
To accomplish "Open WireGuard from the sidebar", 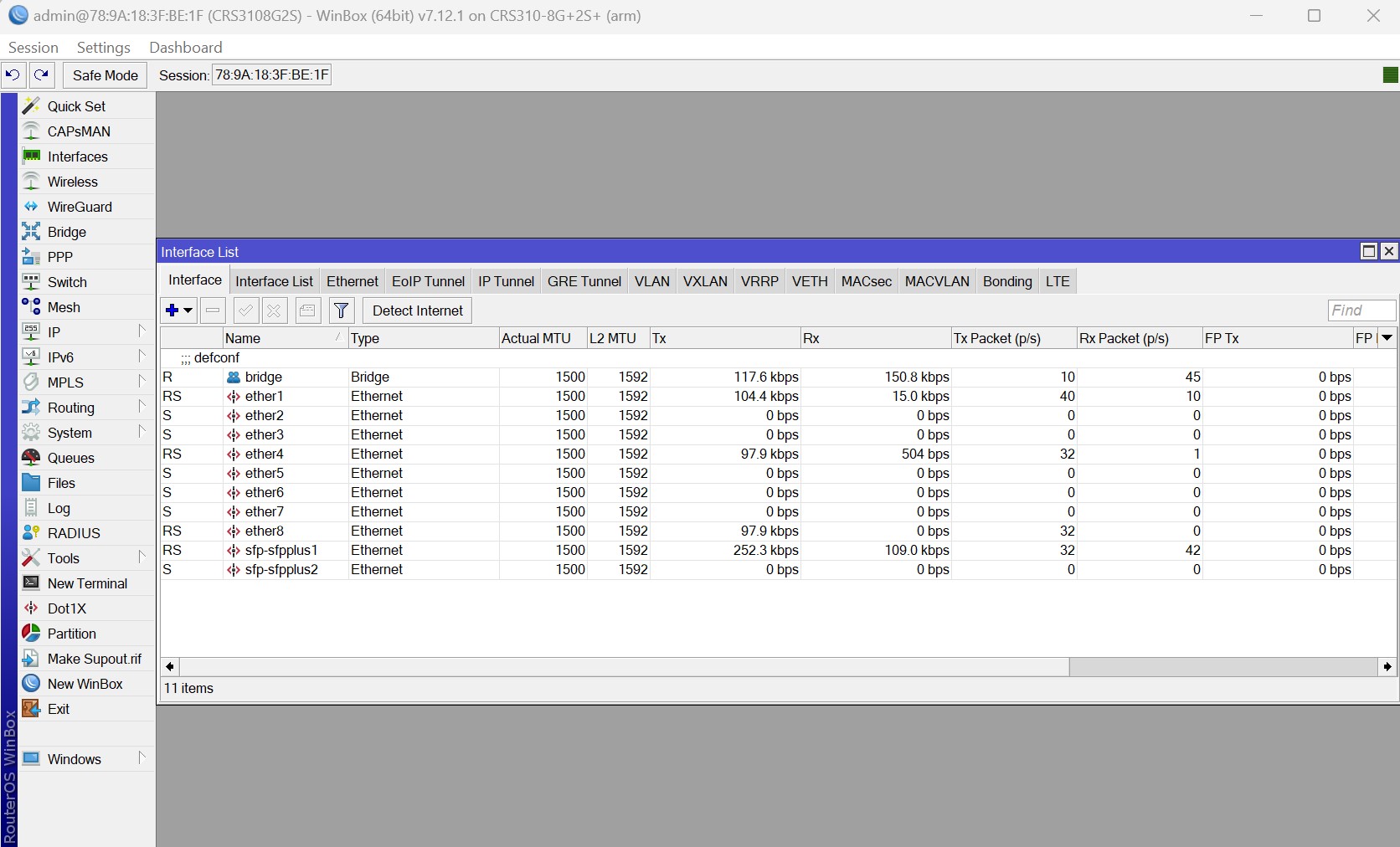I will click(x=80, y=207).
